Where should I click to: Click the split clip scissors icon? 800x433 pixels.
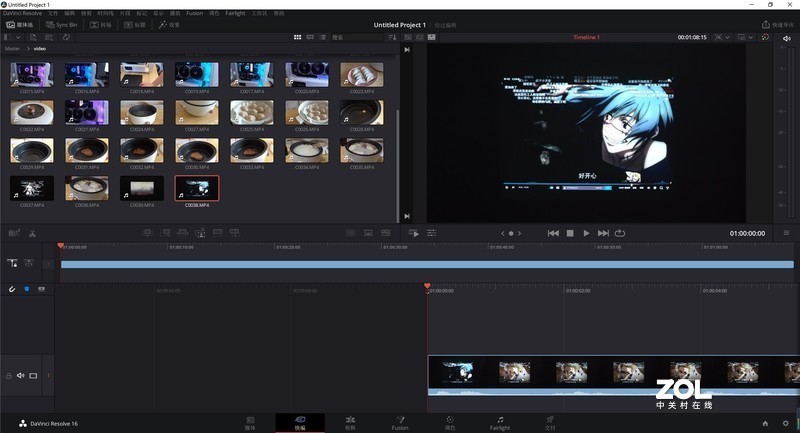coord(32,233)
